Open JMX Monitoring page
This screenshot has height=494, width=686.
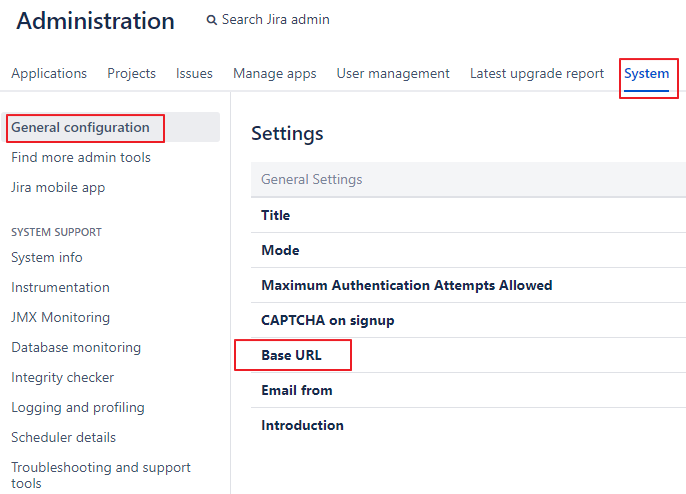coord(60,317)
